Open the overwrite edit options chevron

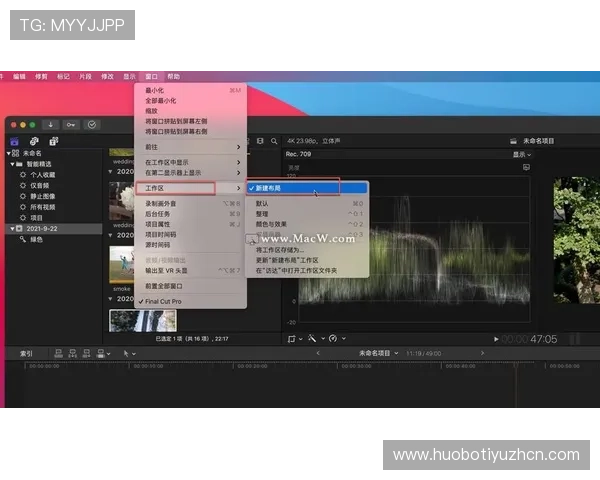point(109,354)
